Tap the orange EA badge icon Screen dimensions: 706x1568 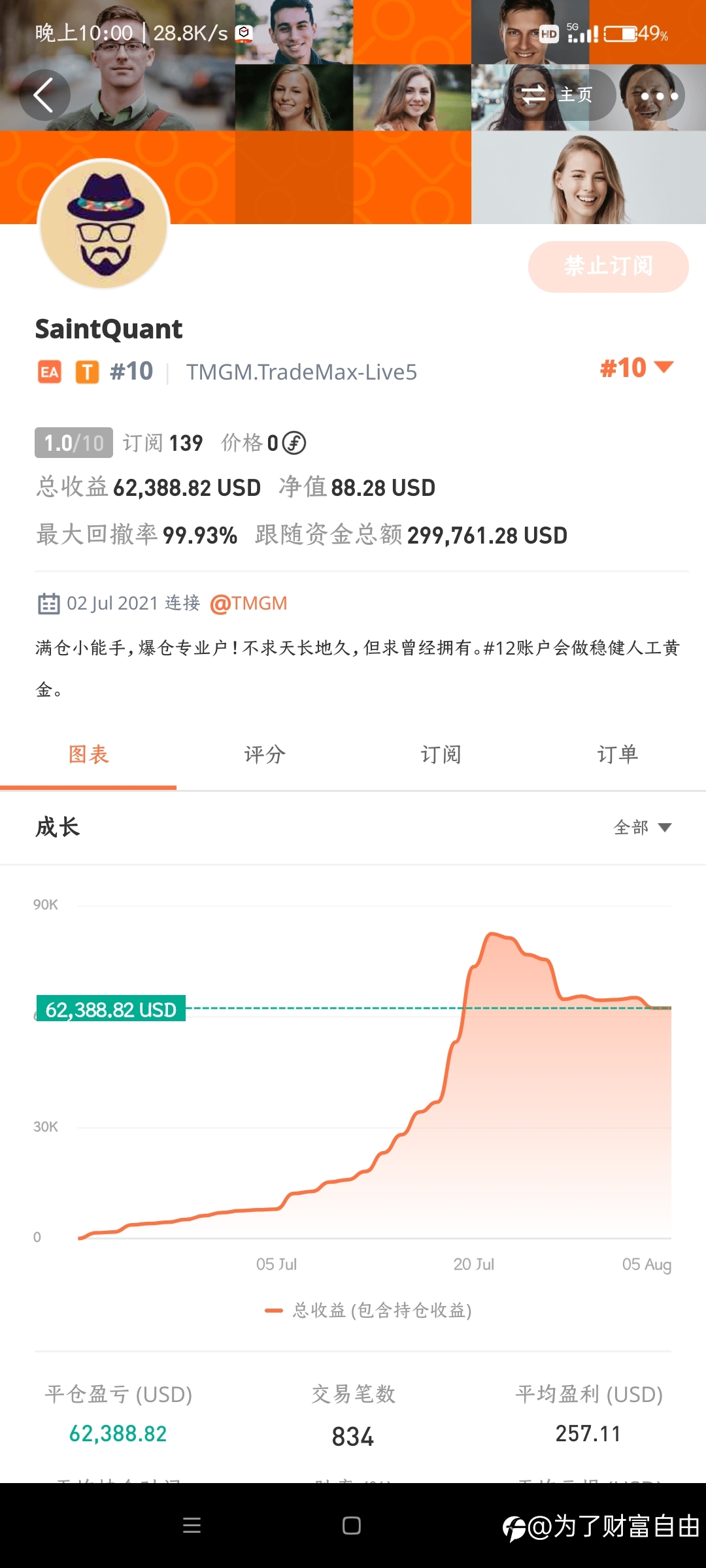point(49,372)
